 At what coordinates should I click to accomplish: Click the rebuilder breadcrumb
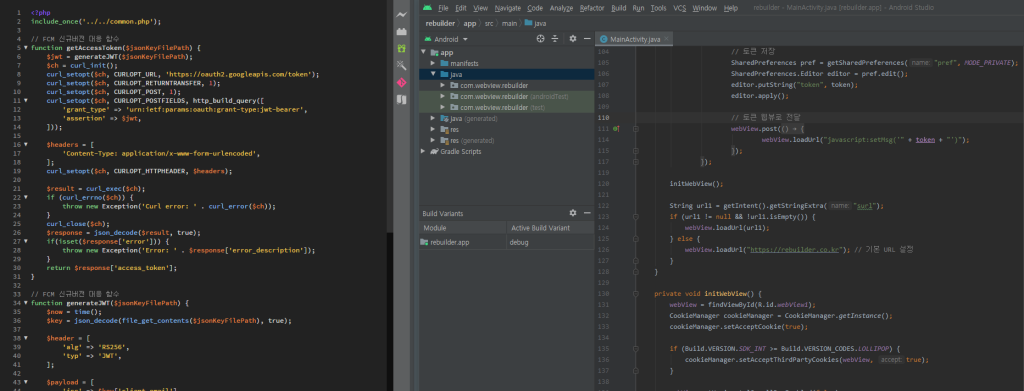[440, 23]
